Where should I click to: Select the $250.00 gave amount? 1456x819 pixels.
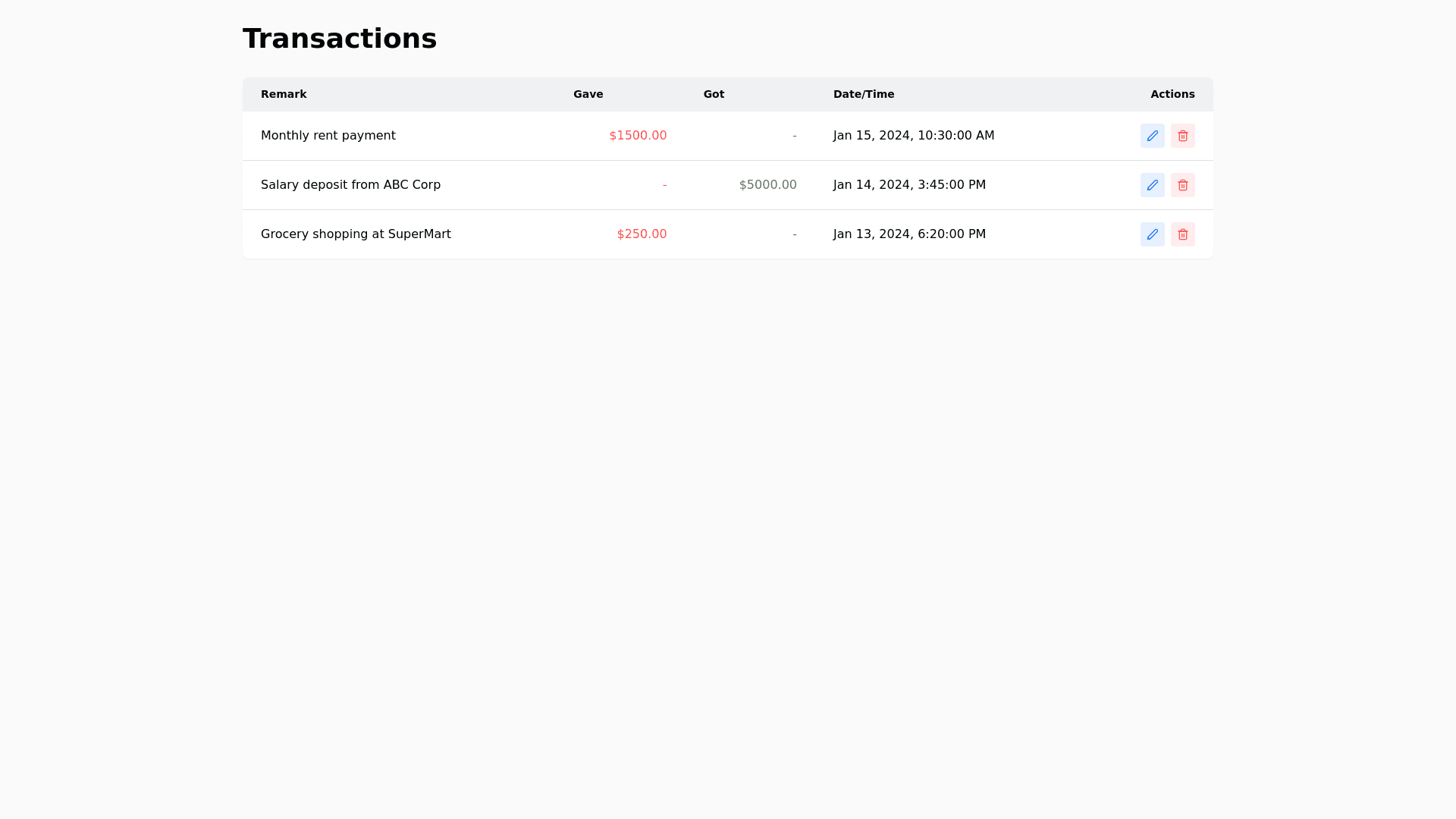(642, 234)
